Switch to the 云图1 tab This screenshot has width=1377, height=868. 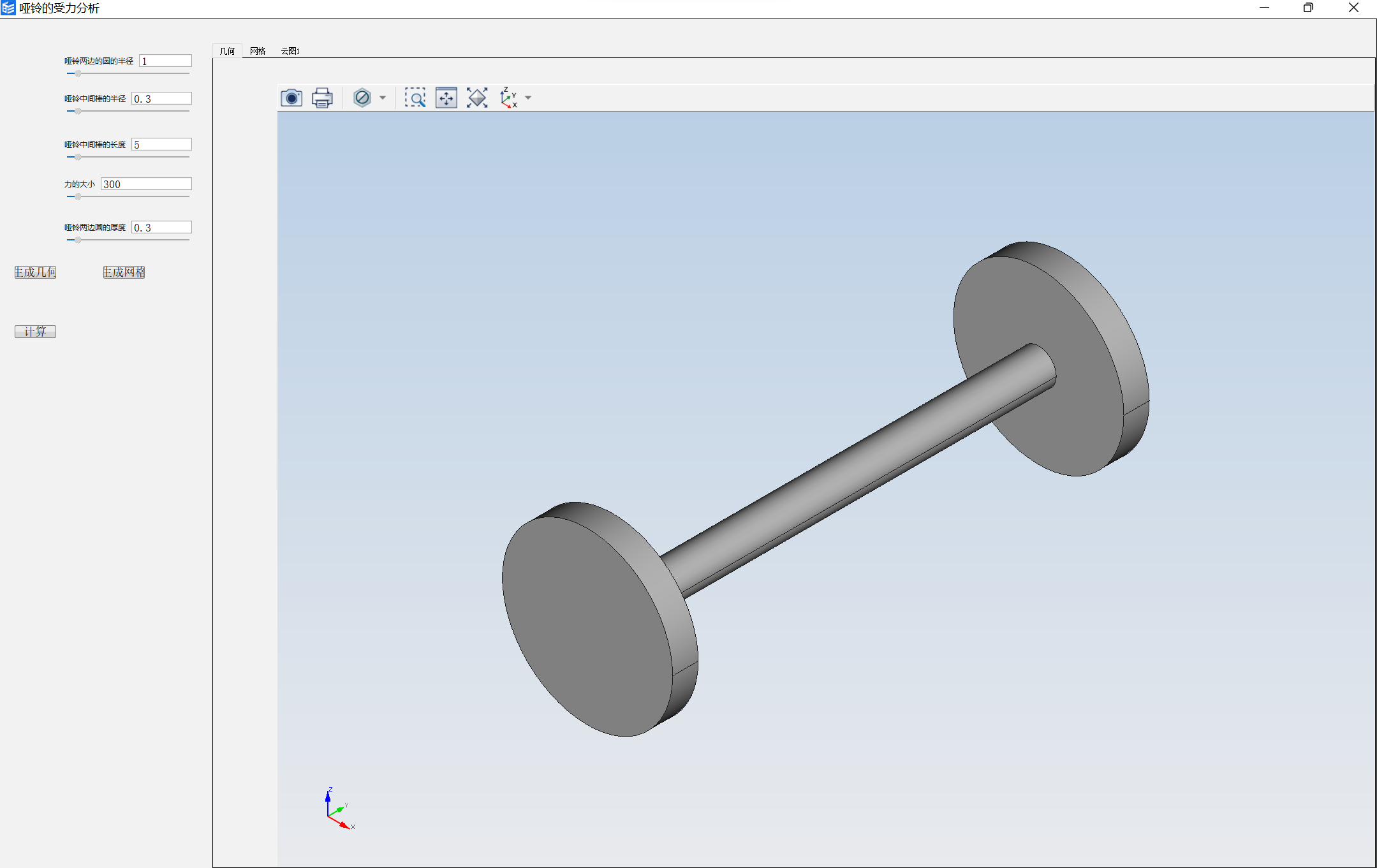[x=290, y=51]
